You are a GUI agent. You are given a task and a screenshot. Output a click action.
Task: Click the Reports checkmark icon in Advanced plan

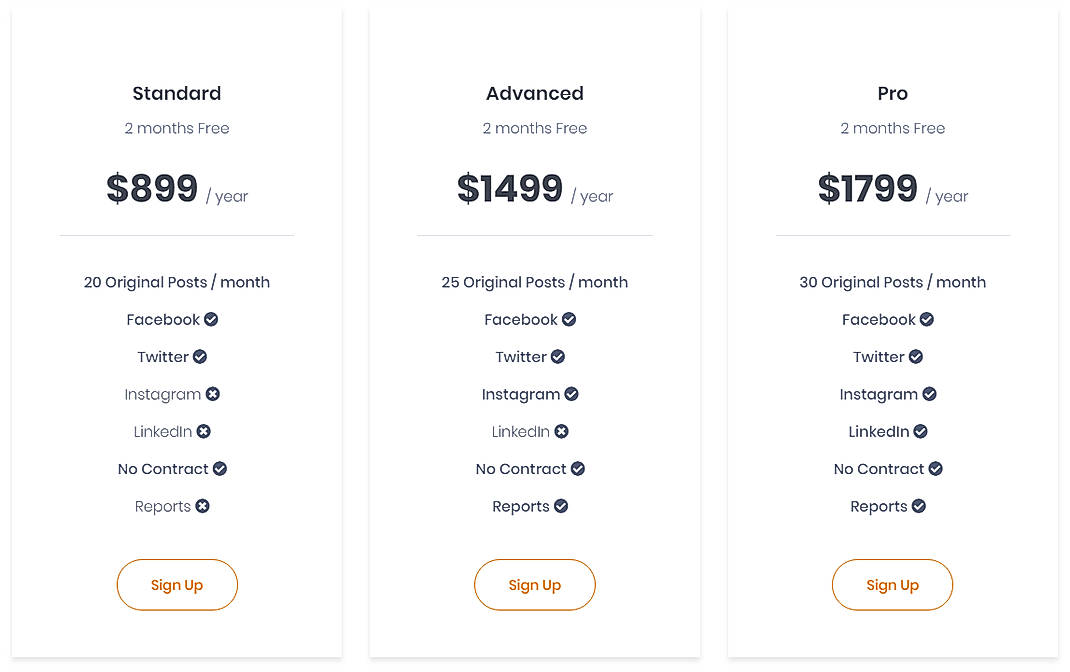click(x=562, y=506)
